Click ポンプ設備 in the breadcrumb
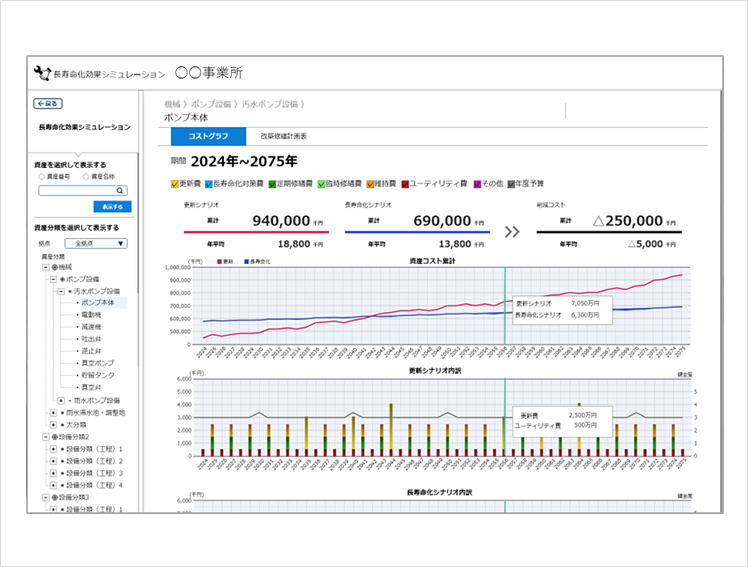Screen dimensions: 748x567 click(x=211, y=104)
